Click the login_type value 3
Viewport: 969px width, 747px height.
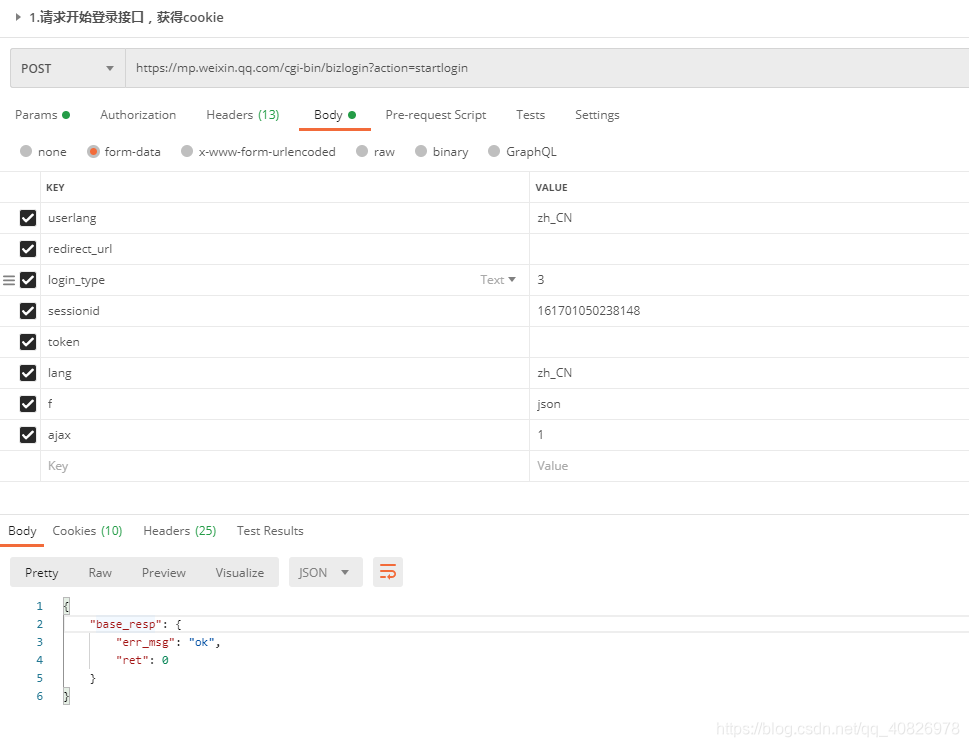coord(541,280)
